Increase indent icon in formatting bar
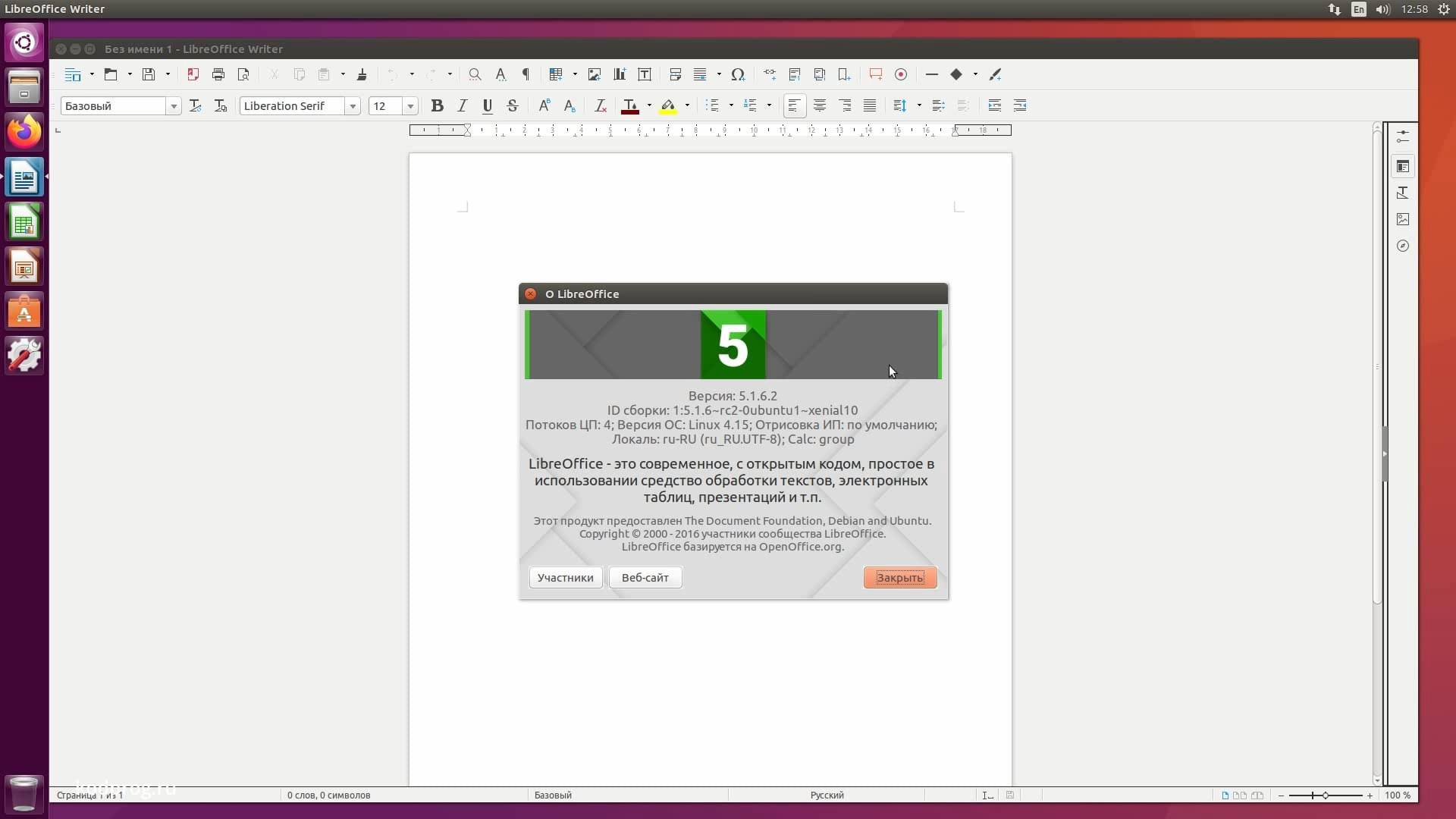This screenshot has width=1456, height=819. [x=995, y=106]
